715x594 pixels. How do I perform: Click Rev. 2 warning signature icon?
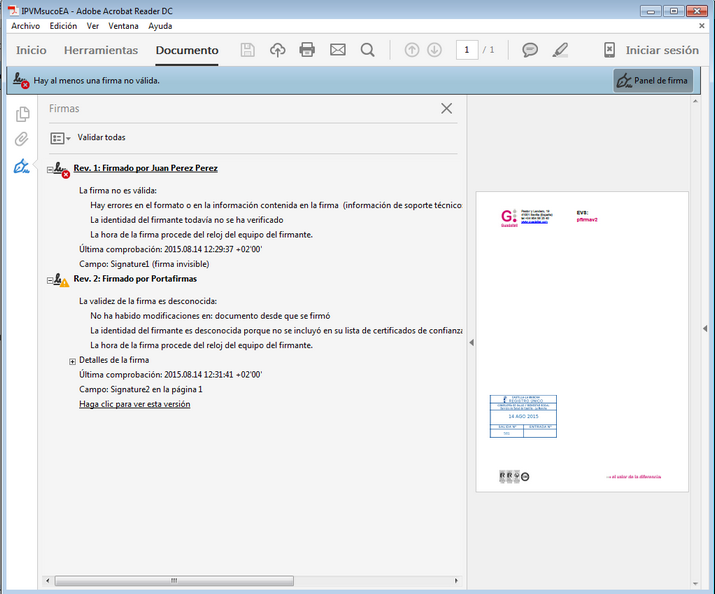[x=61, y=280]
